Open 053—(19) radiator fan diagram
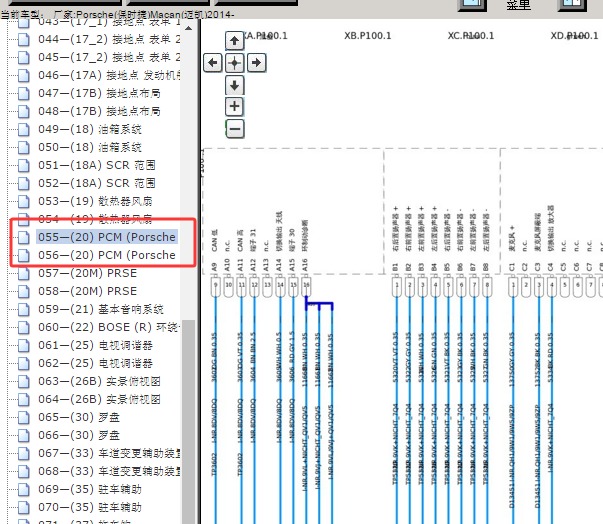 pyautogui.click(x=95, y=201)
